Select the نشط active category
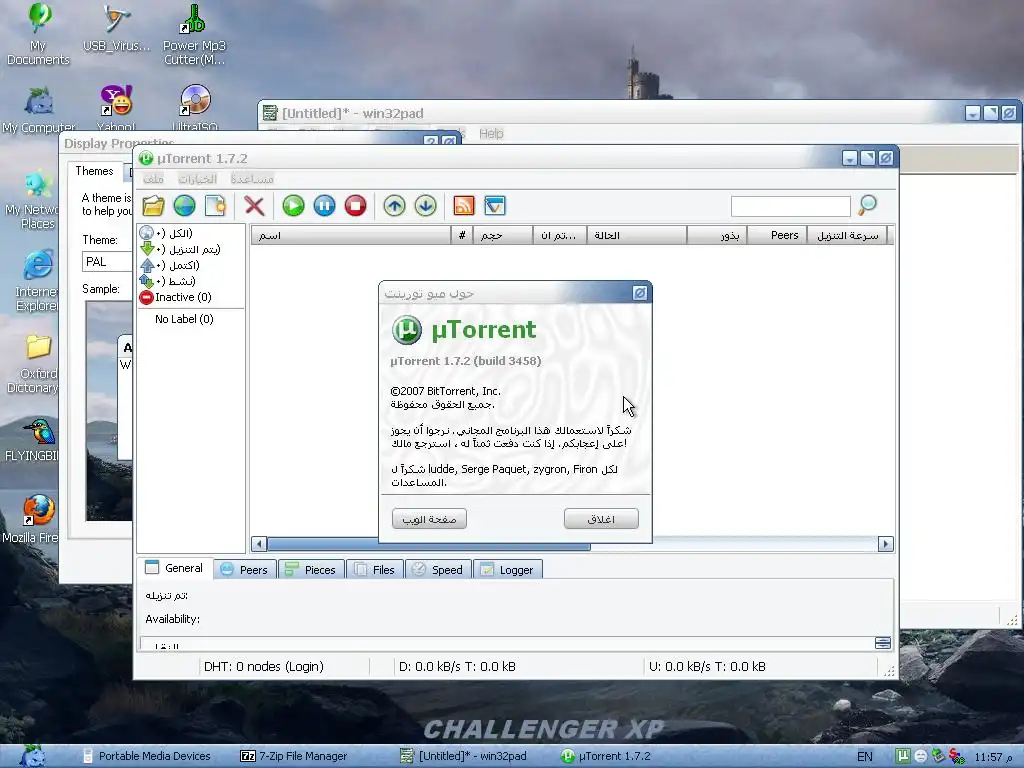 tap(168, 281)
